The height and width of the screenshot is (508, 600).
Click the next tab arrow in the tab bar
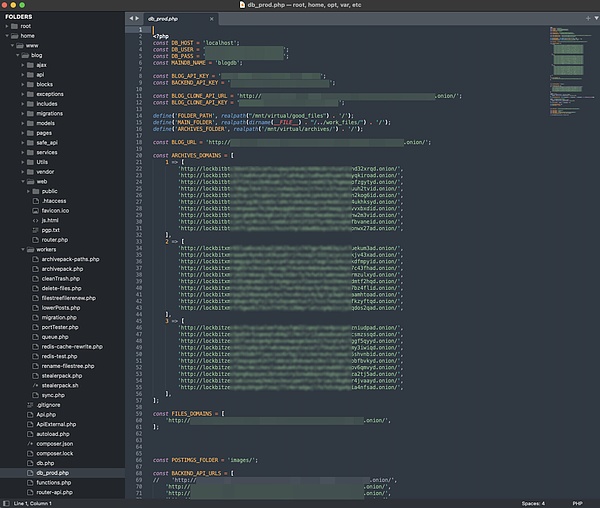[x=139, y=19]
